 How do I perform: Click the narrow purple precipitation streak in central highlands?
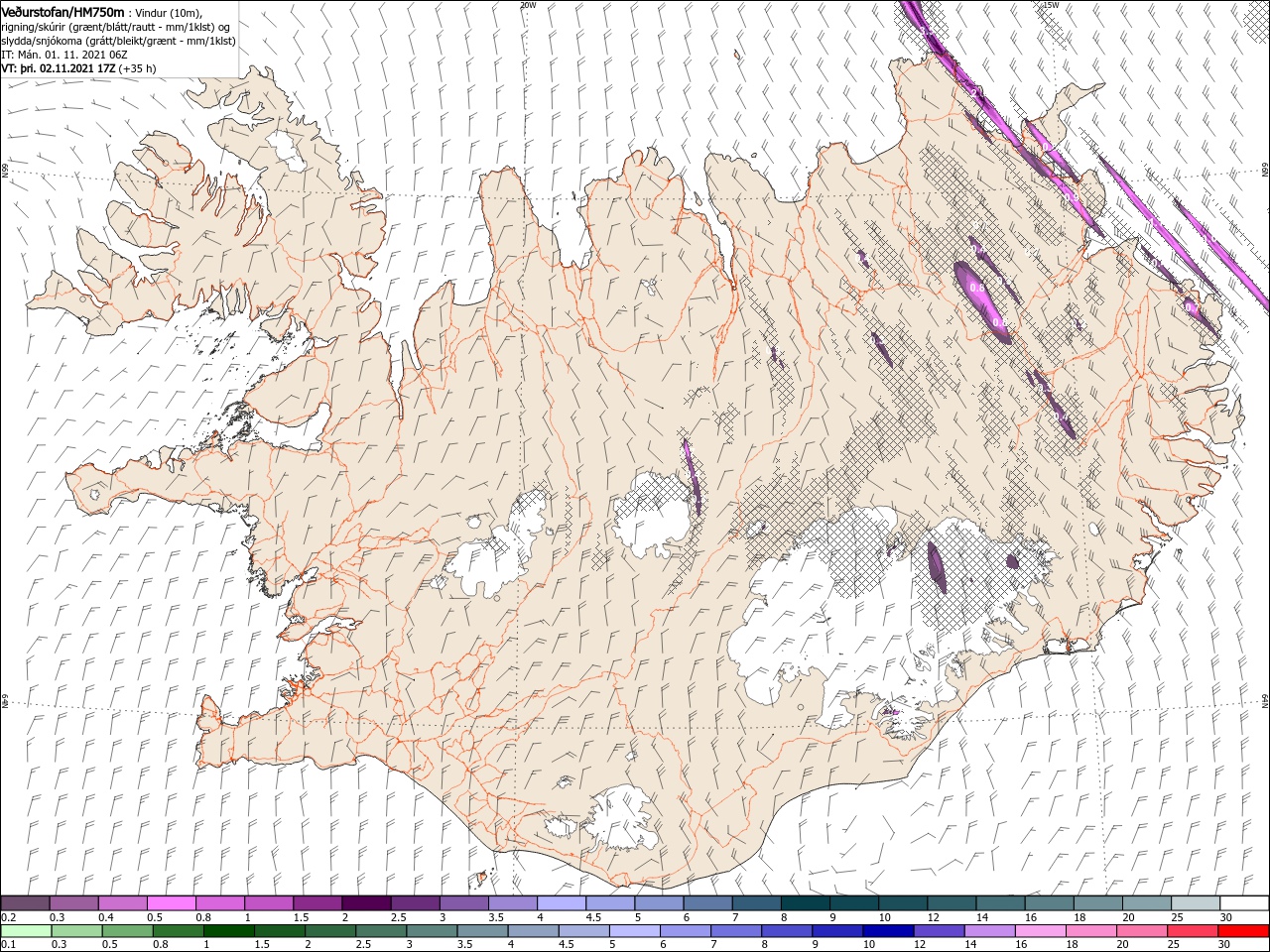tap(693, 478)
